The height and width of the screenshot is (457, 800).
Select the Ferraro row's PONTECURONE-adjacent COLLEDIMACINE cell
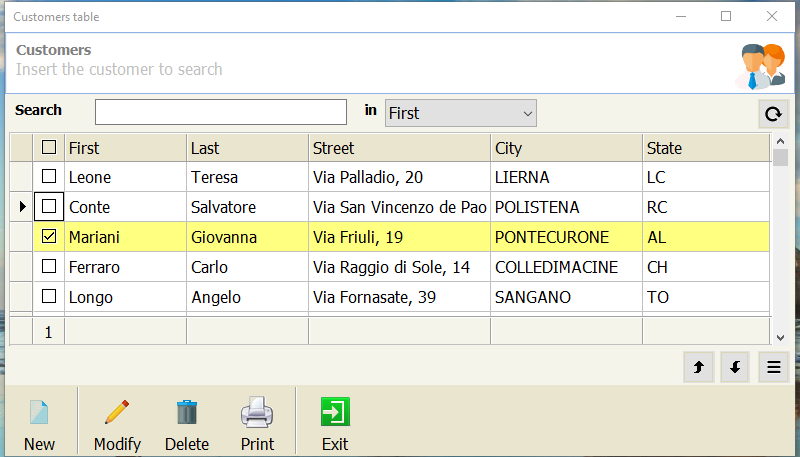(566, 267)
